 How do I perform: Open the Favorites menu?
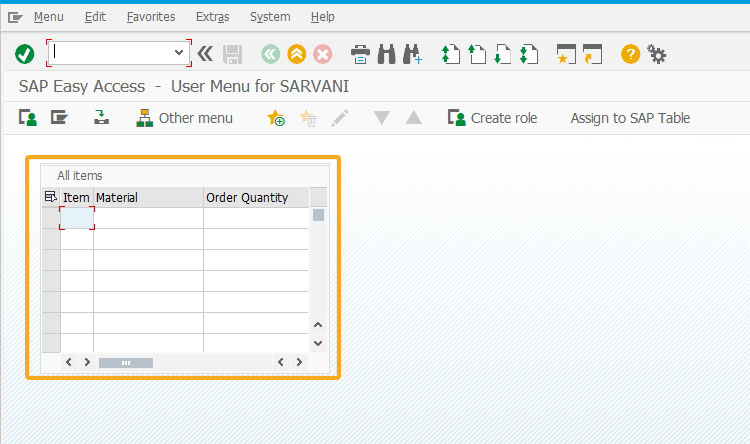(x=151, y=17)
